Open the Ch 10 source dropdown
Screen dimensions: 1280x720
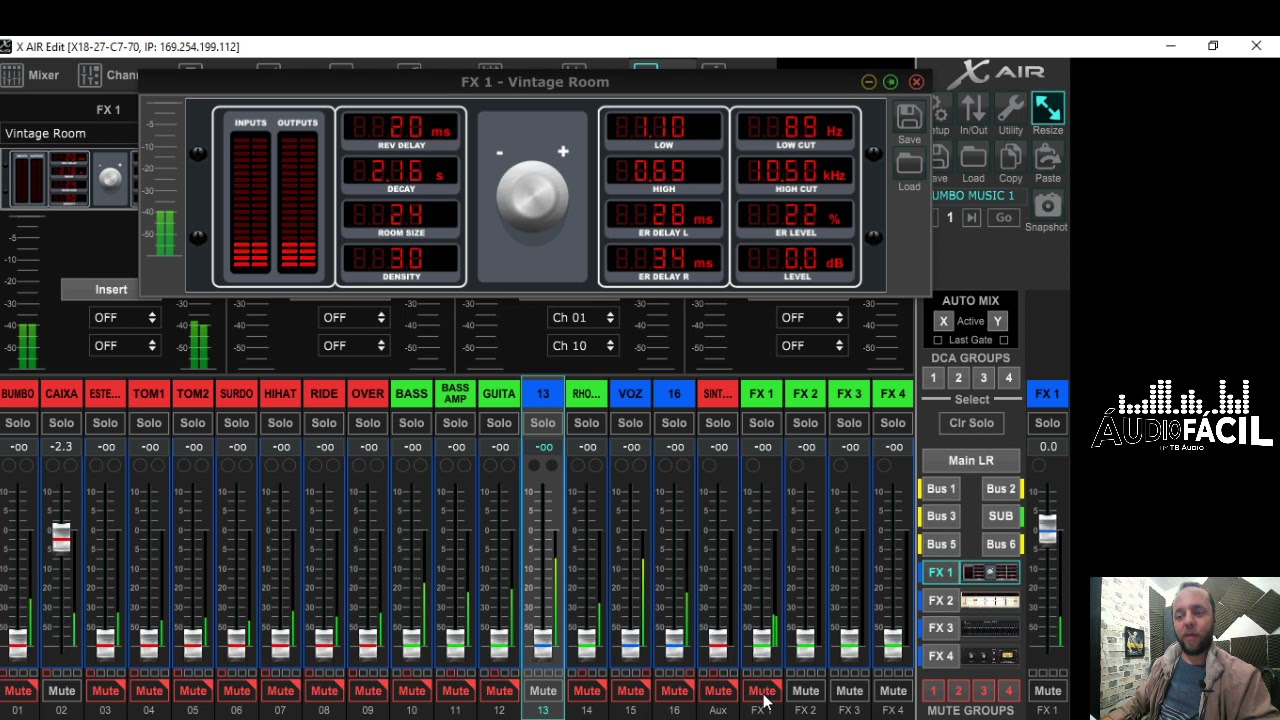(x=582, y=345)
